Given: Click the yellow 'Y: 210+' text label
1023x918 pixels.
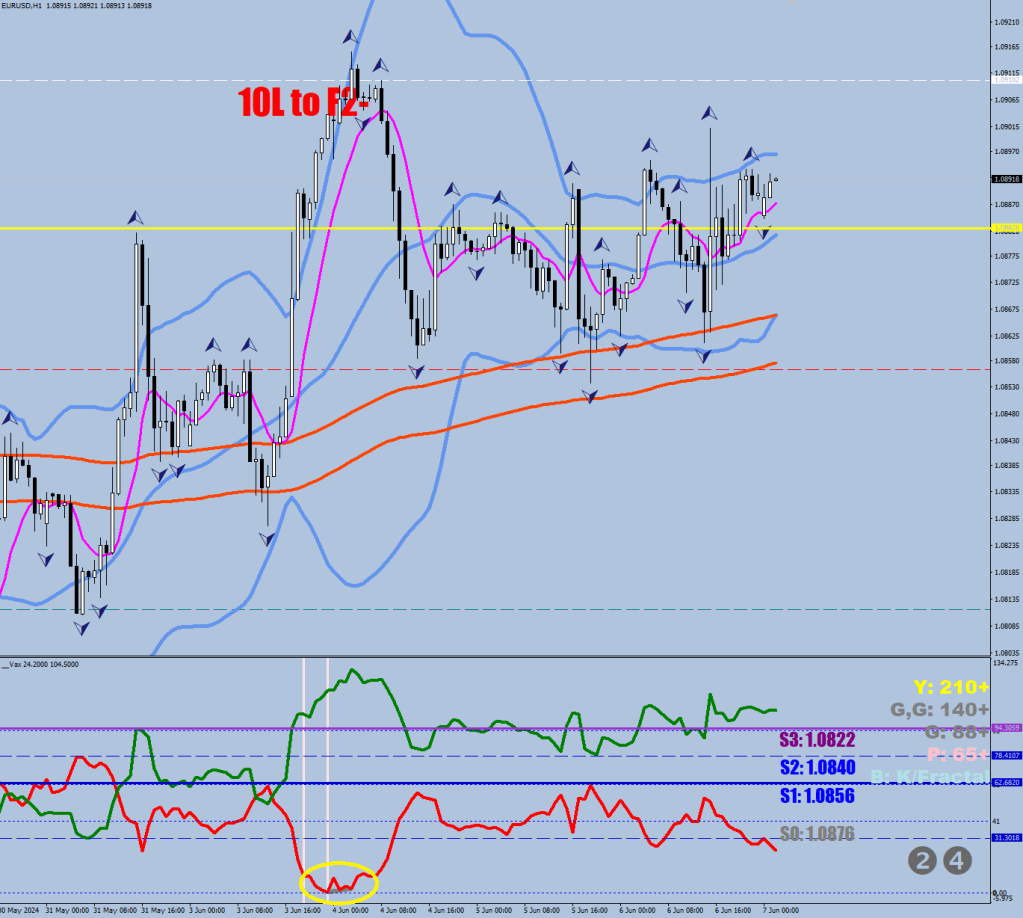Looking at the screenshot, I should click(x=950, y=688).
